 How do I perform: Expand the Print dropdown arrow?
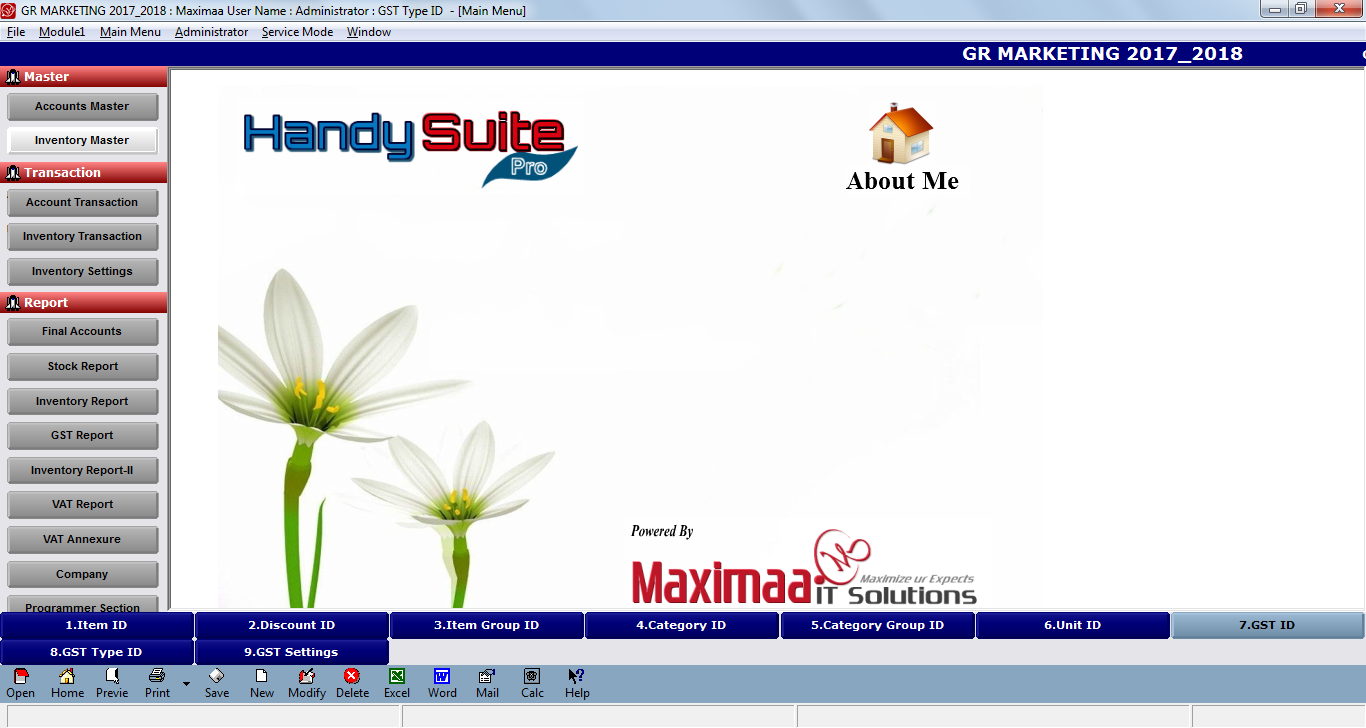click(x=186, y=684)
